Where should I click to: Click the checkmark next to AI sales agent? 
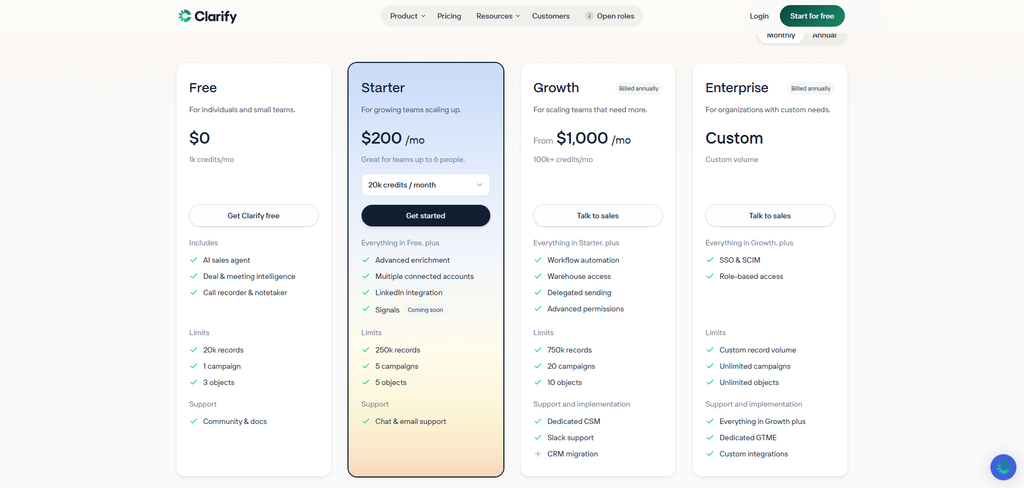click(194, 260)
